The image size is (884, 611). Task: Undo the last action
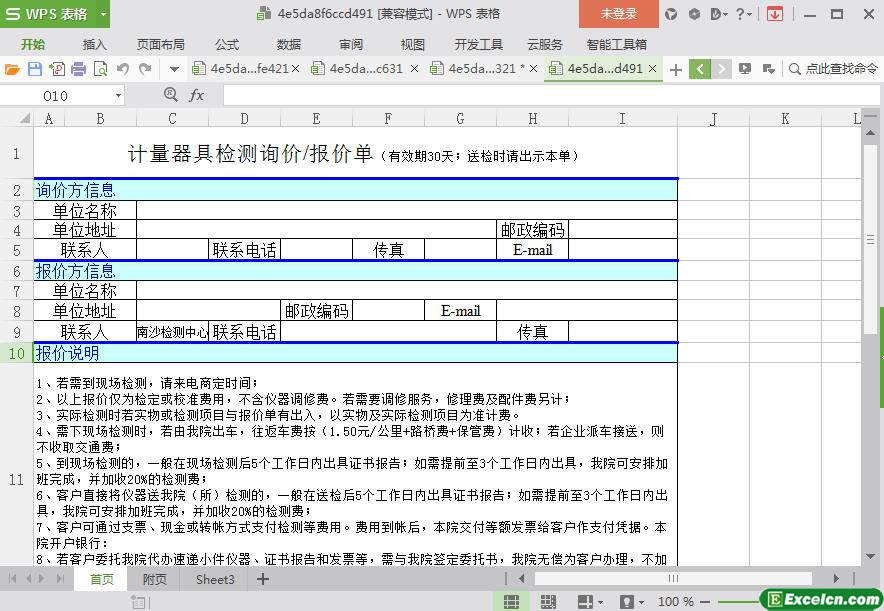point(123,69)
